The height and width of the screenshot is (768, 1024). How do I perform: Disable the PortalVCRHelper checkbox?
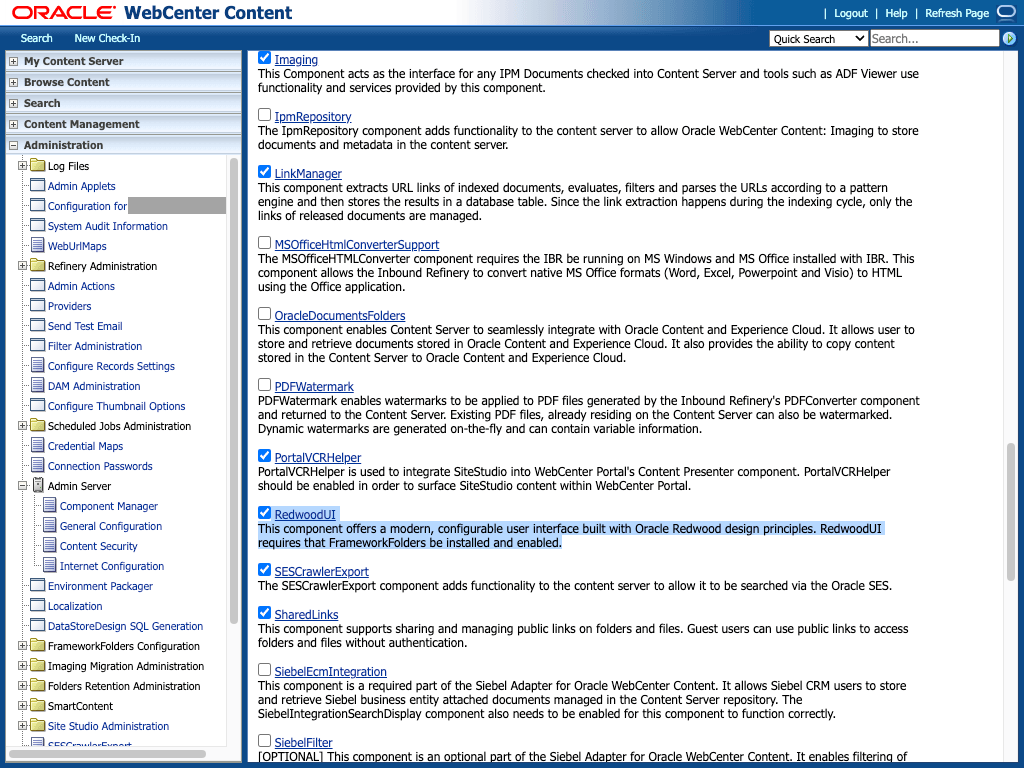264,455
